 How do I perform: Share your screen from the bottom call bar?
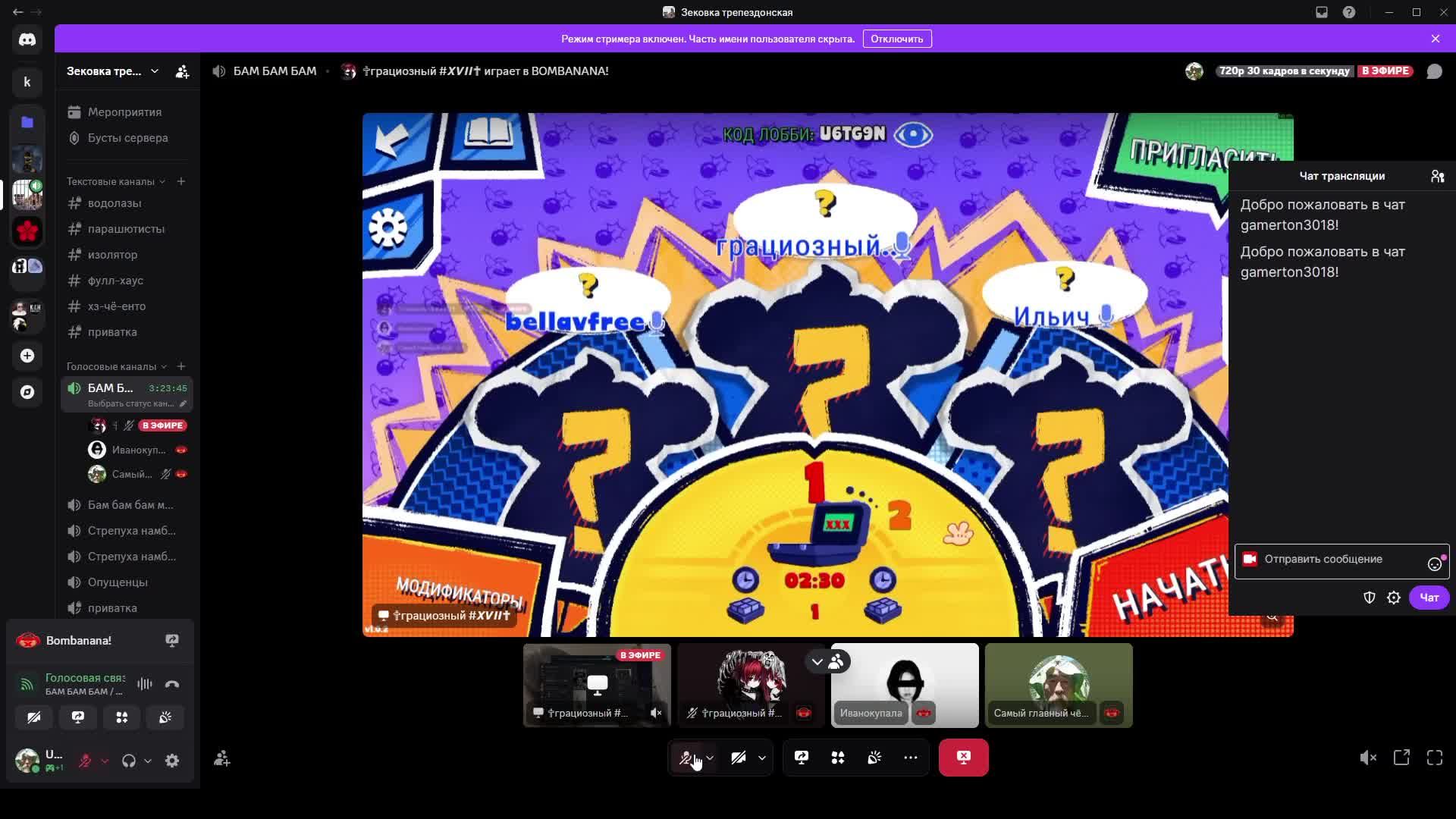(x=802, y=758)
